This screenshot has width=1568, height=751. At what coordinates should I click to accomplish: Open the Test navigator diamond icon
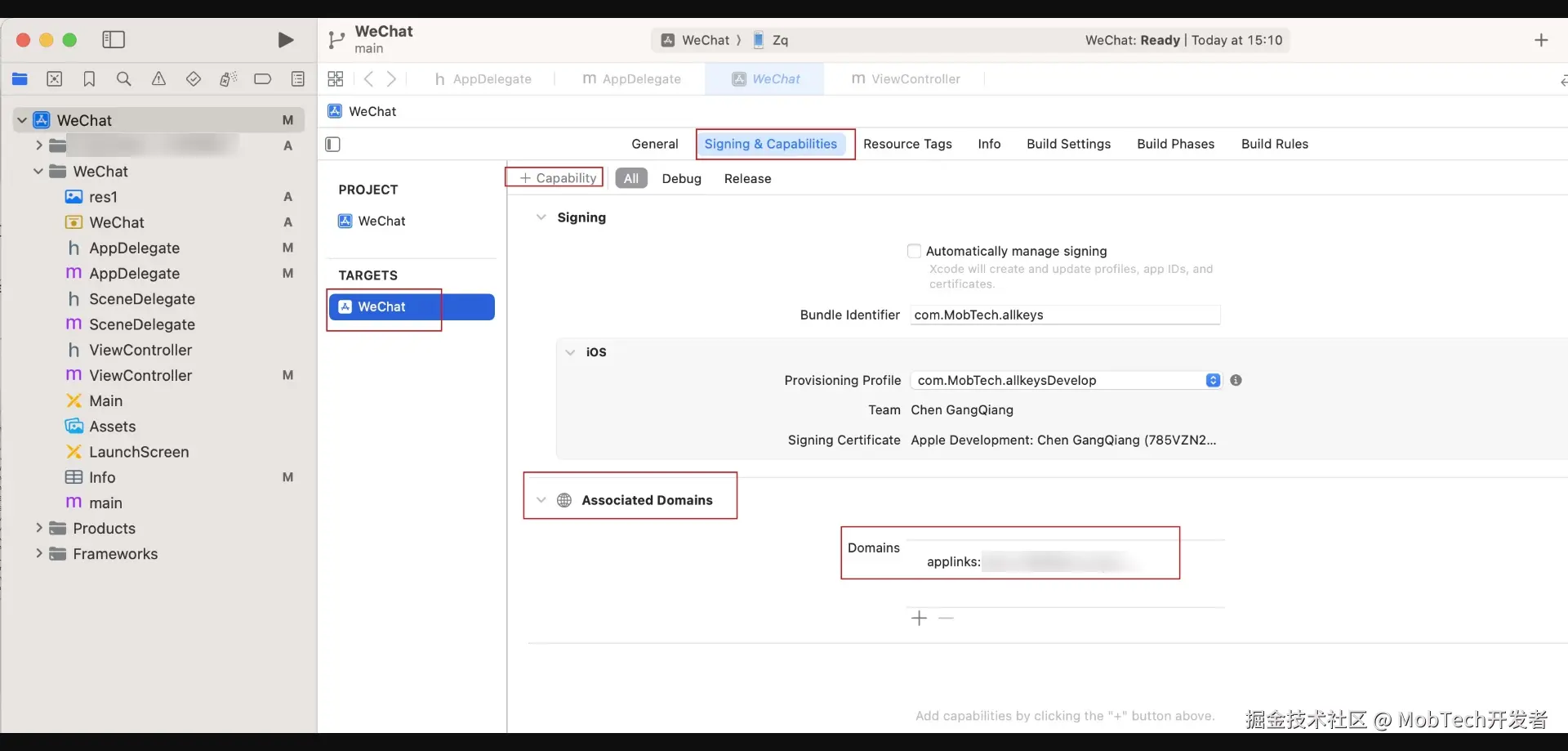pyautogui.click(x=194, y=78)
